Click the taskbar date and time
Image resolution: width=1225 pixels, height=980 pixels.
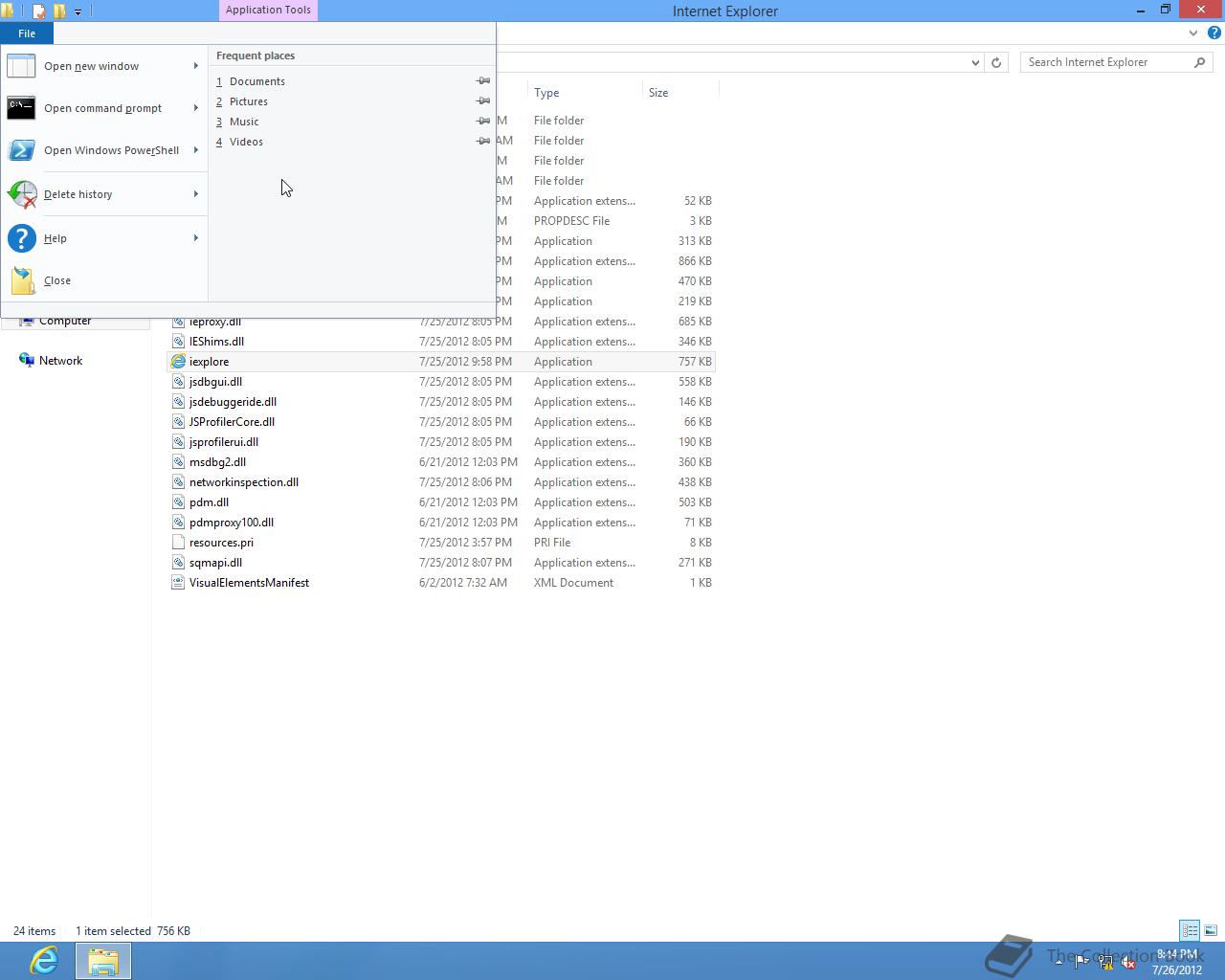tap(1177, 962)
